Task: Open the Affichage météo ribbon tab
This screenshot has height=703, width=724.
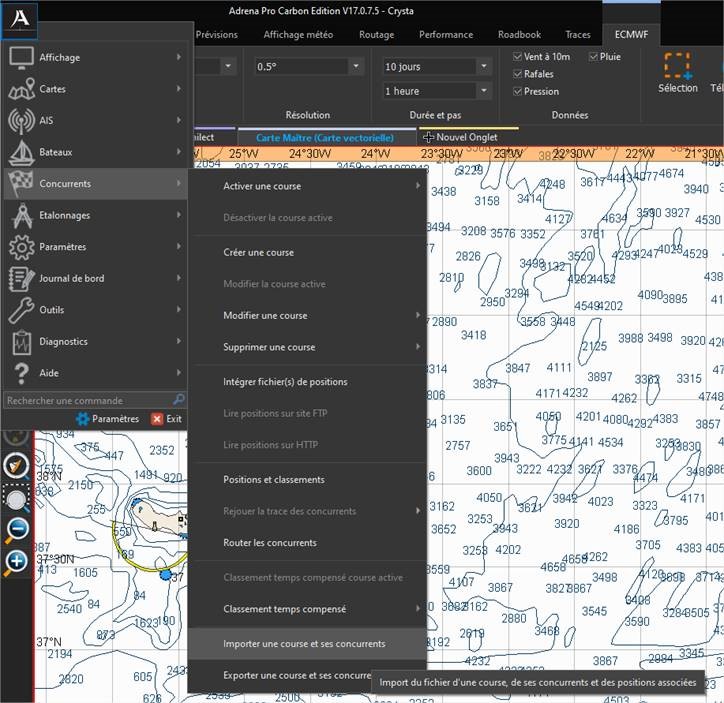Action: [x=298, y=35]
